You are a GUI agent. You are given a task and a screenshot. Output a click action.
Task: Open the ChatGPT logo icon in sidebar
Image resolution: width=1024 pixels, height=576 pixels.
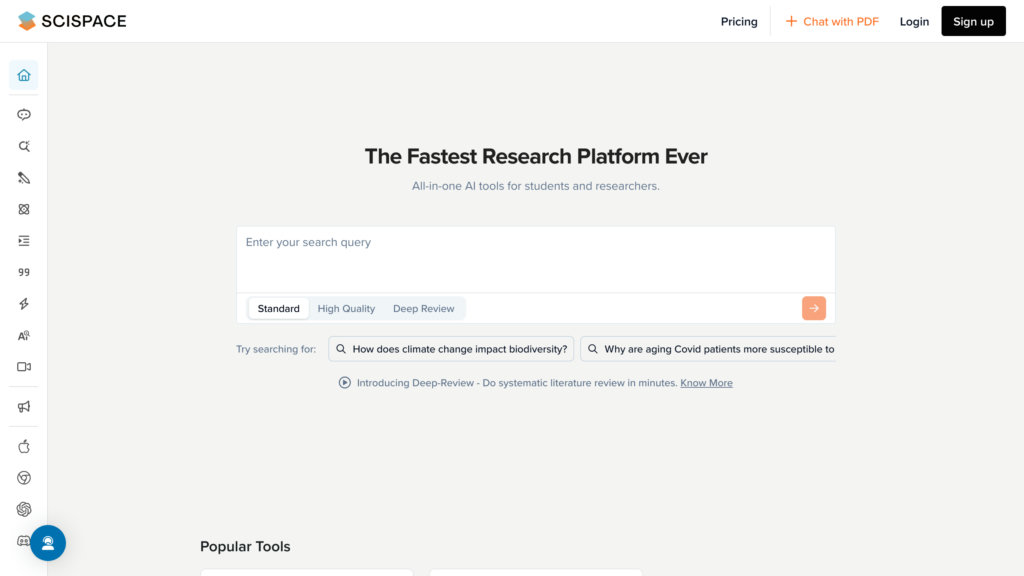24,509
